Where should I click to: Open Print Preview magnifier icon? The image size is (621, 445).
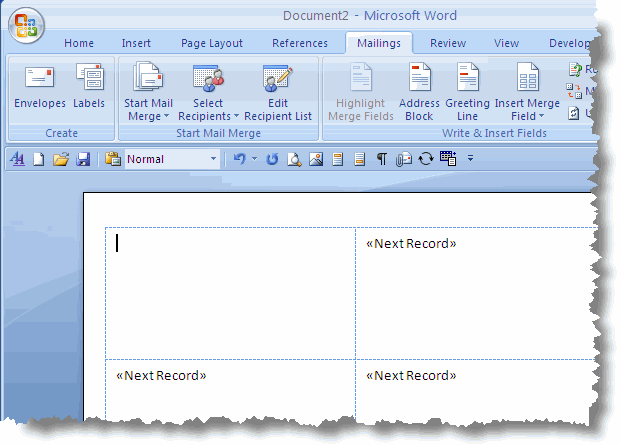tap(294, 159)
